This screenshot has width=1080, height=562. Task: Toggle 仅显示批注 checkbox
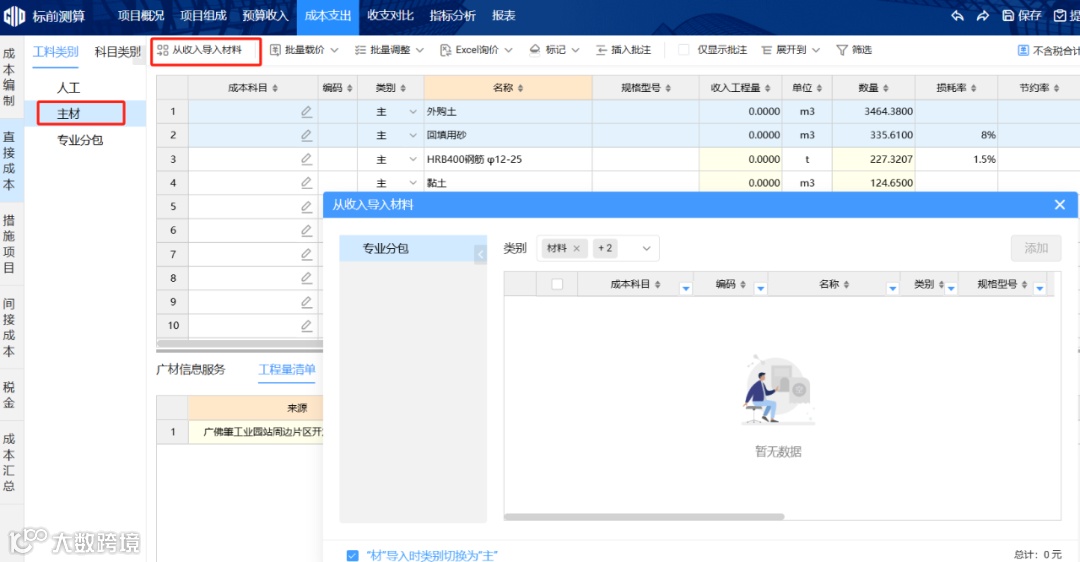click(683, 50)
